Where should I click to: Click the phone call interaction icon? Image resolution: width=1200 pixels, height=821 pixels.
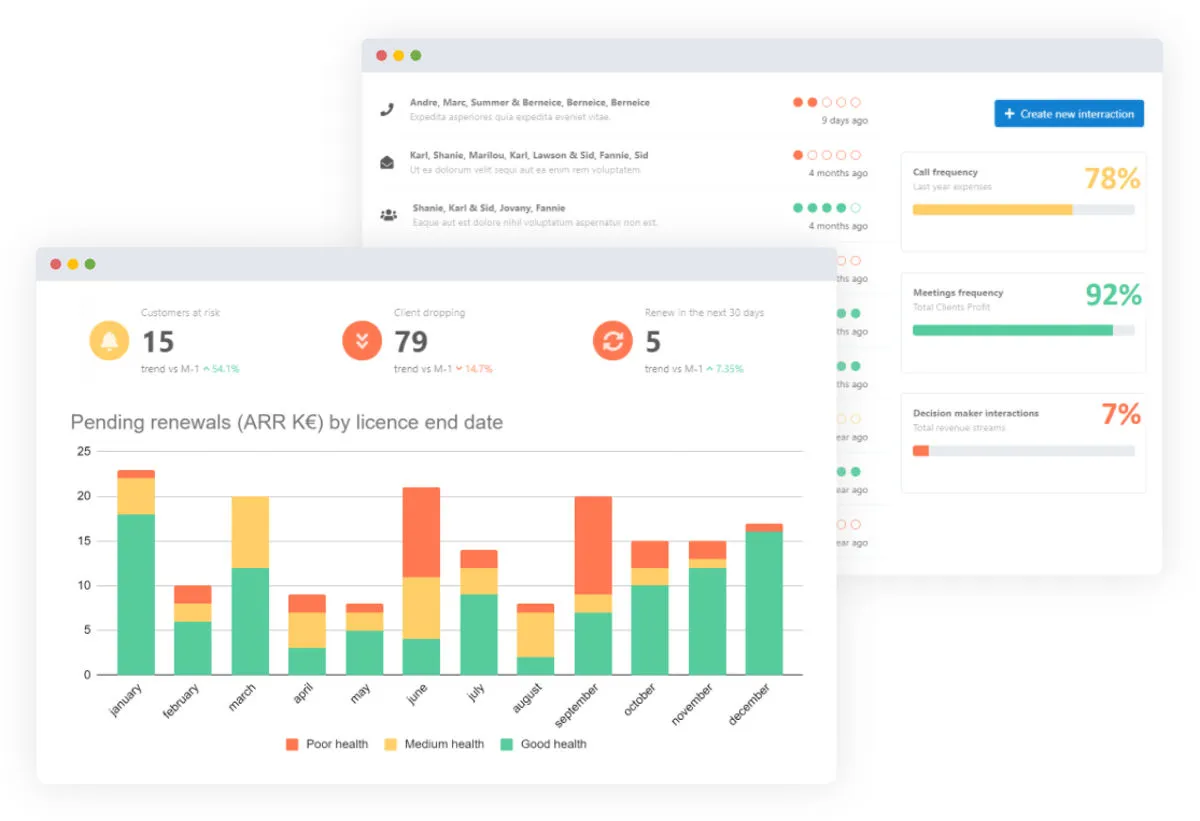pyautogui.click(x=387, y=109)
